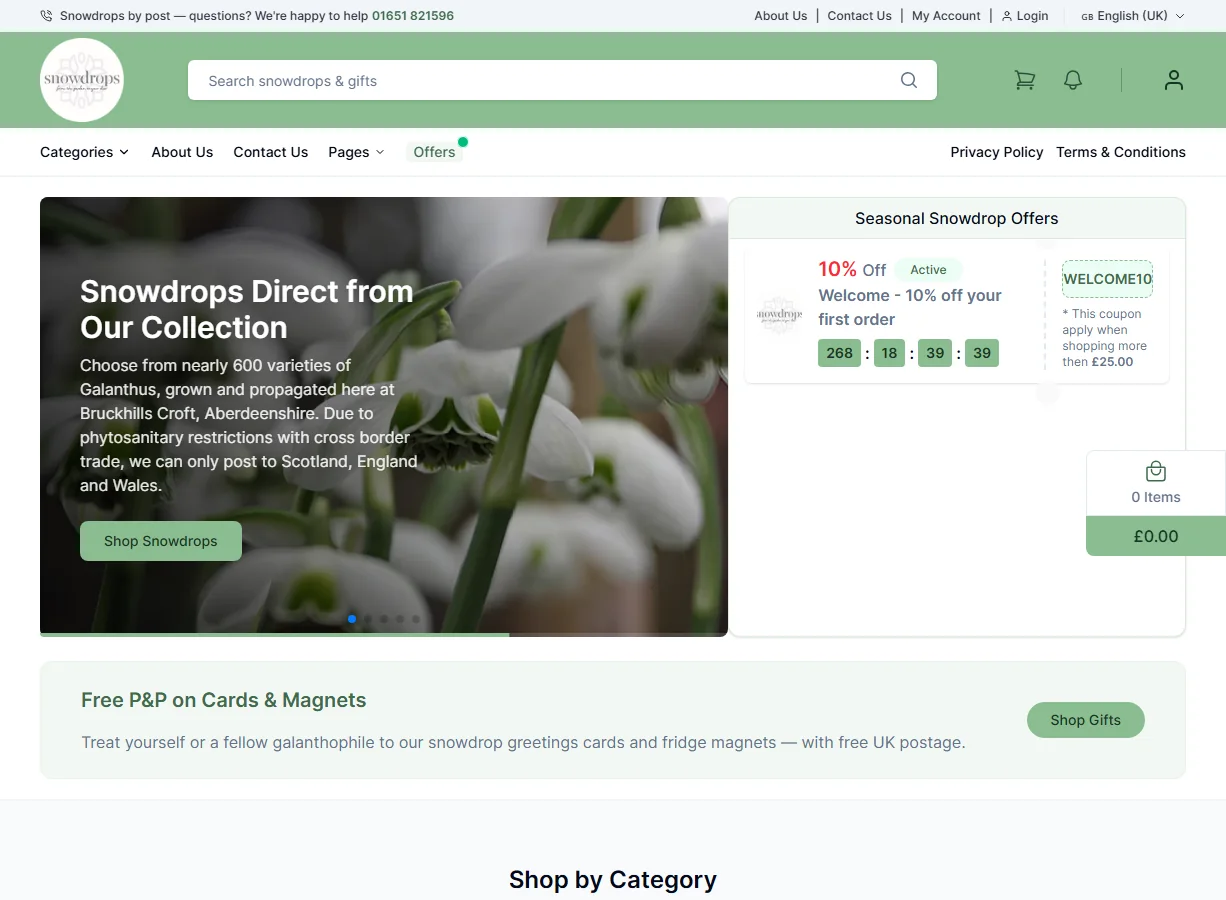Viewport: 1226px width, 900px height.
Task: Click the 'Shop by Category' heading
Action: (x=613, y=879)
